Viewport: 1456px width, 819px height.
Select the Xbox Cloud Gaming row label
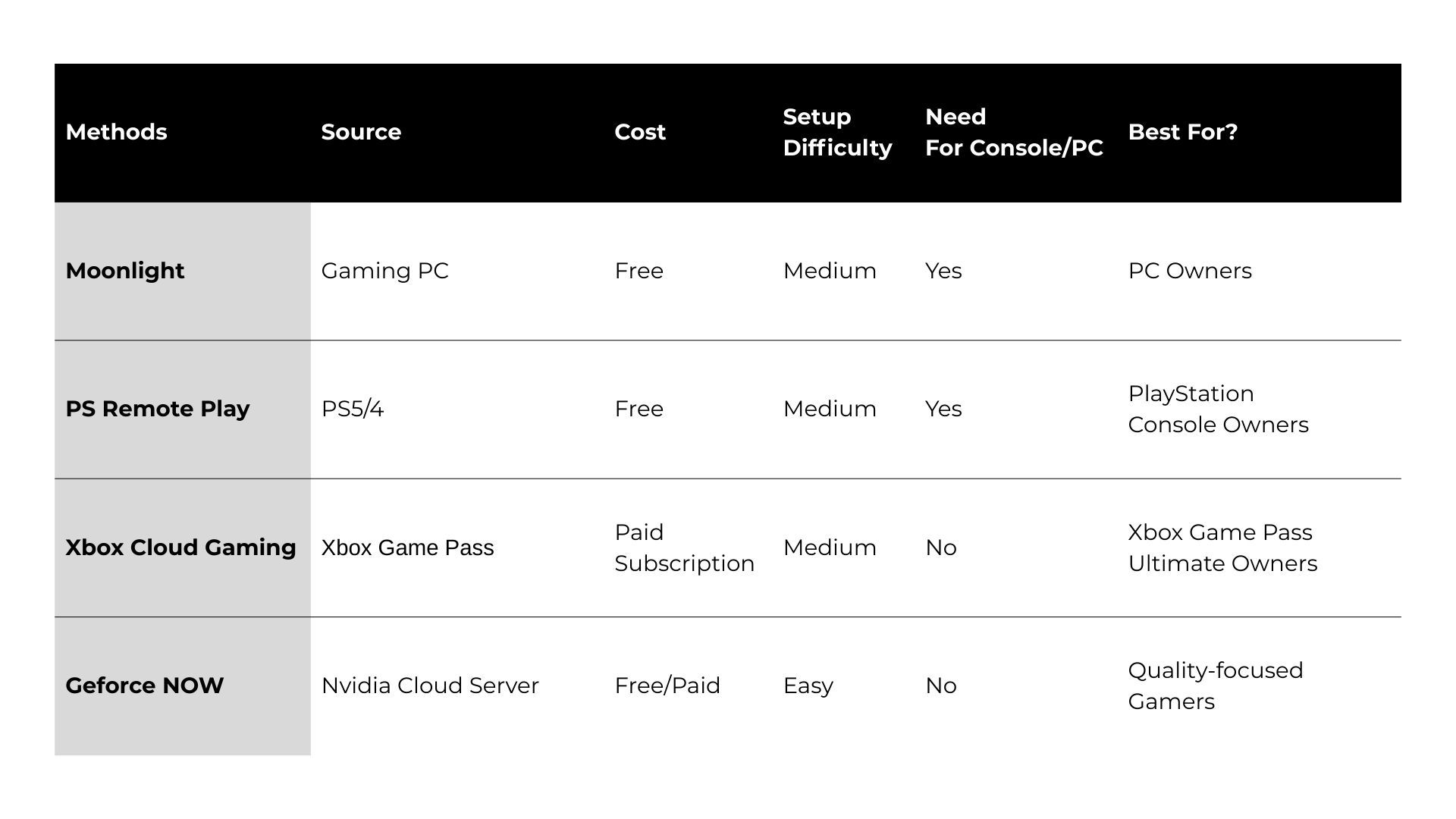[180, 548]
